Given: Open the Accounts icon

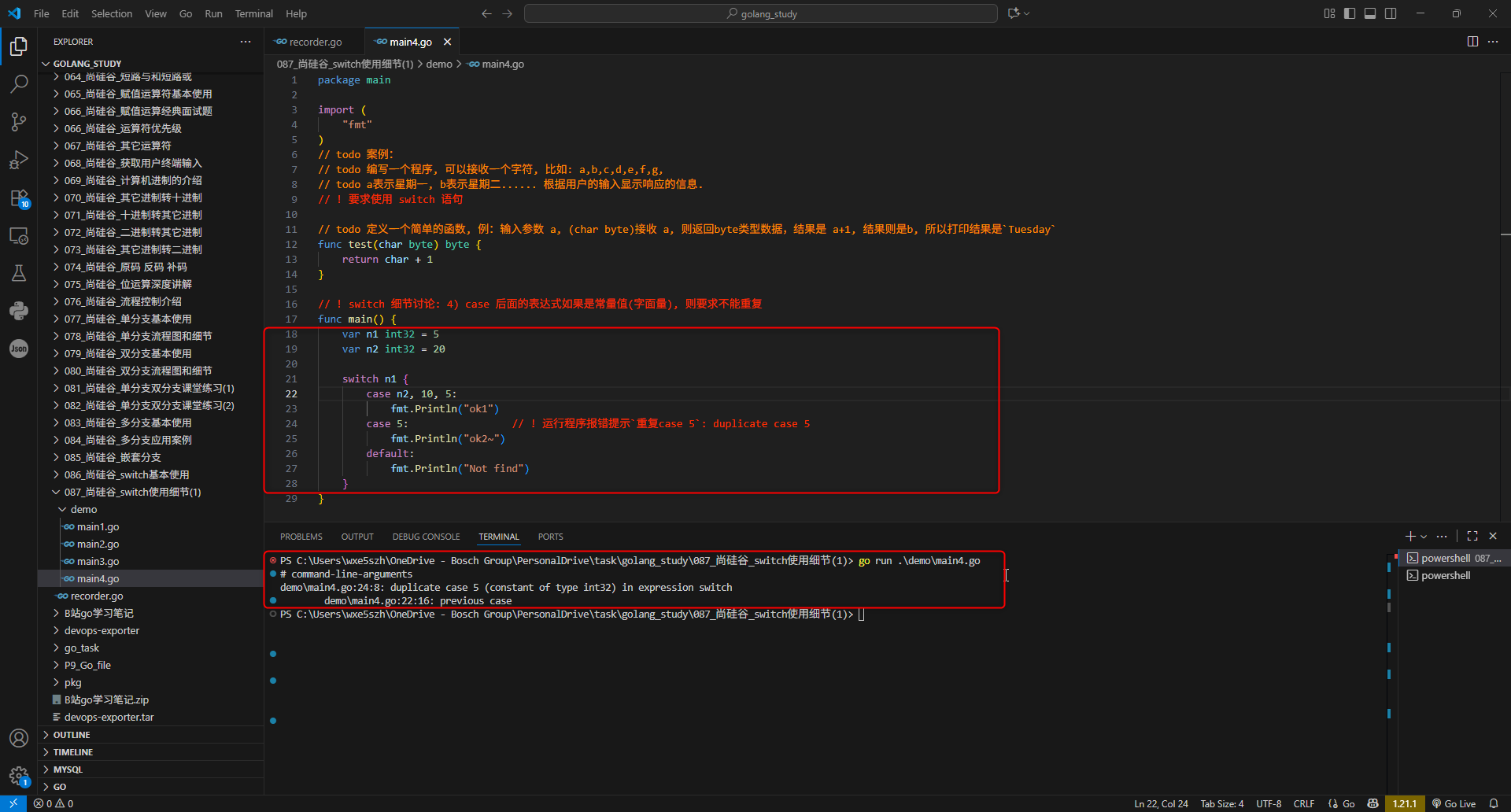Looking at the screenshot, I should point(19,738).
